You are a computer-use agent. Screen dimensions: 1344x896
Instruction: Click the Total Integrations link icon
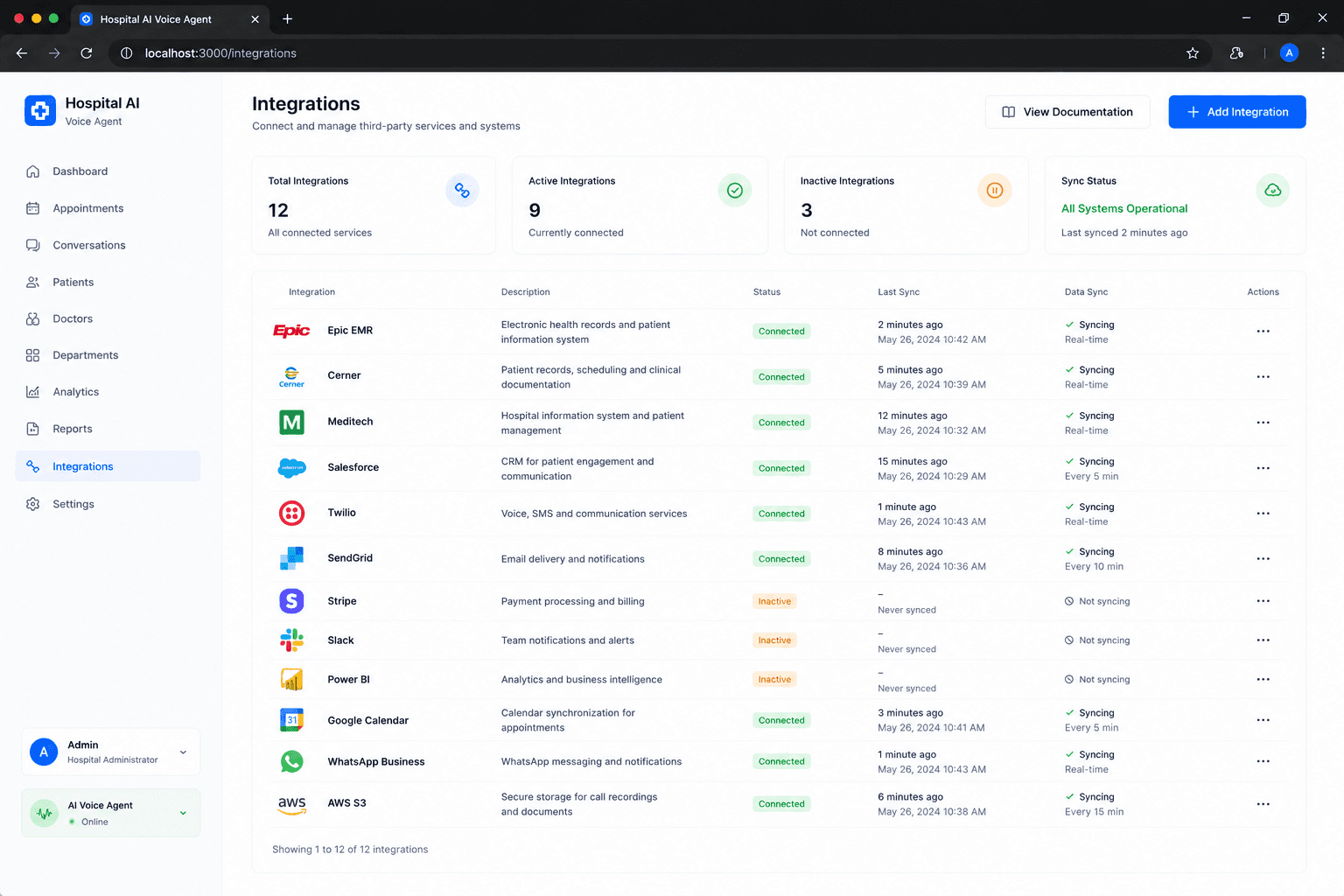point(462,190)
